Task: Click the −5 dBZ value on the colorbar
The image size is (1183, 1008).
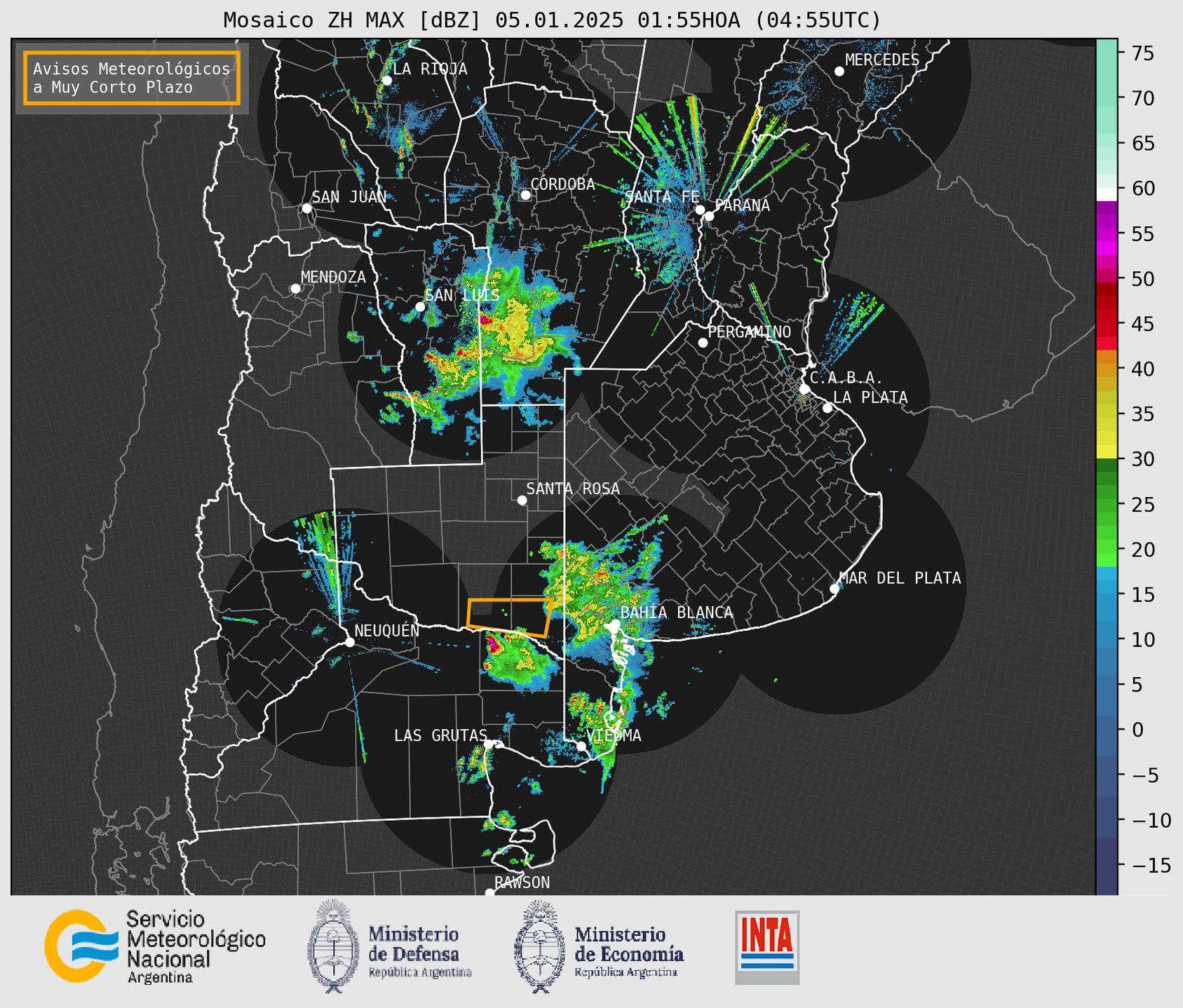Action: (x=1144, y=775)
